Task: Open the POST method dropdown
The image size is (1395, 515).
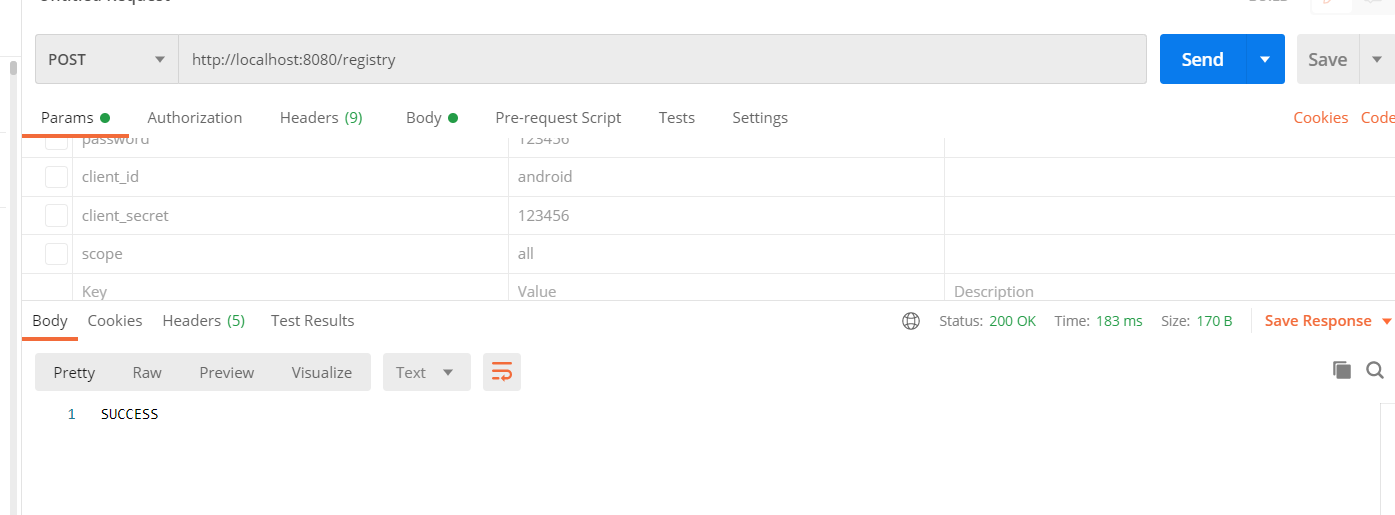Action: pyautogui.click(x=107, y=60)
